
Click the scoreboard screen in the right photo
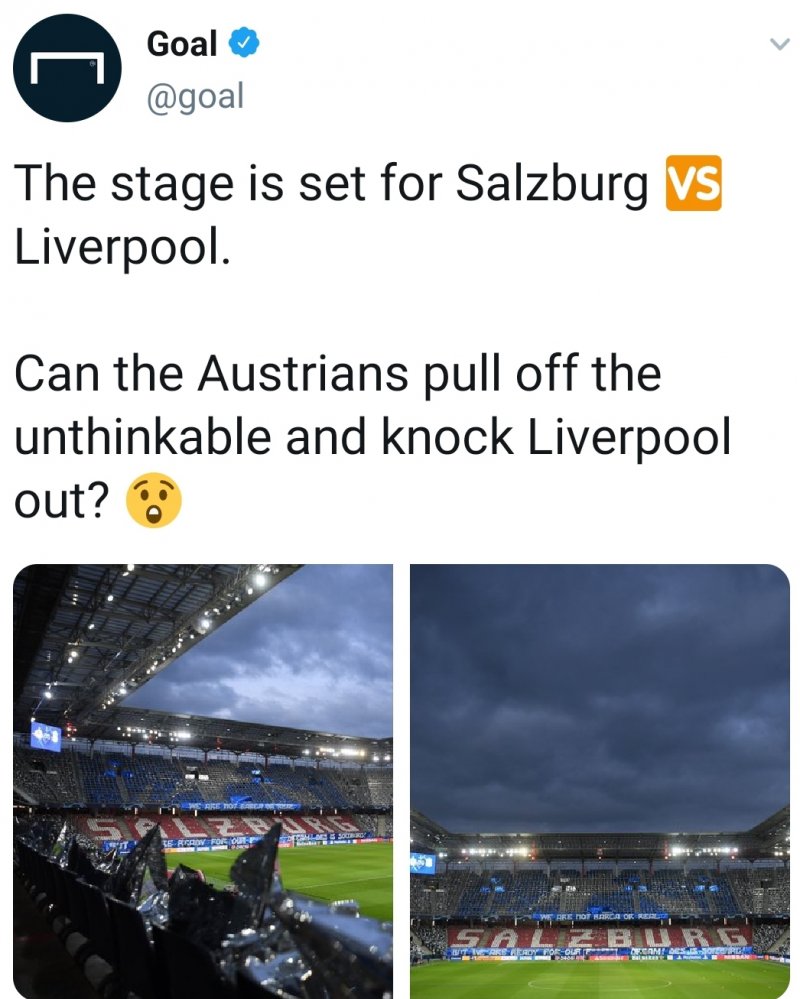click(x=423, y=863)
